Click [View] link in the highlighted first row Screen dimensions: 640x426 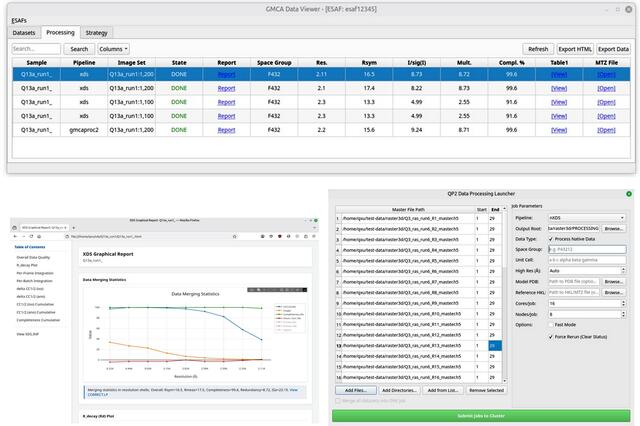point(559,74)
